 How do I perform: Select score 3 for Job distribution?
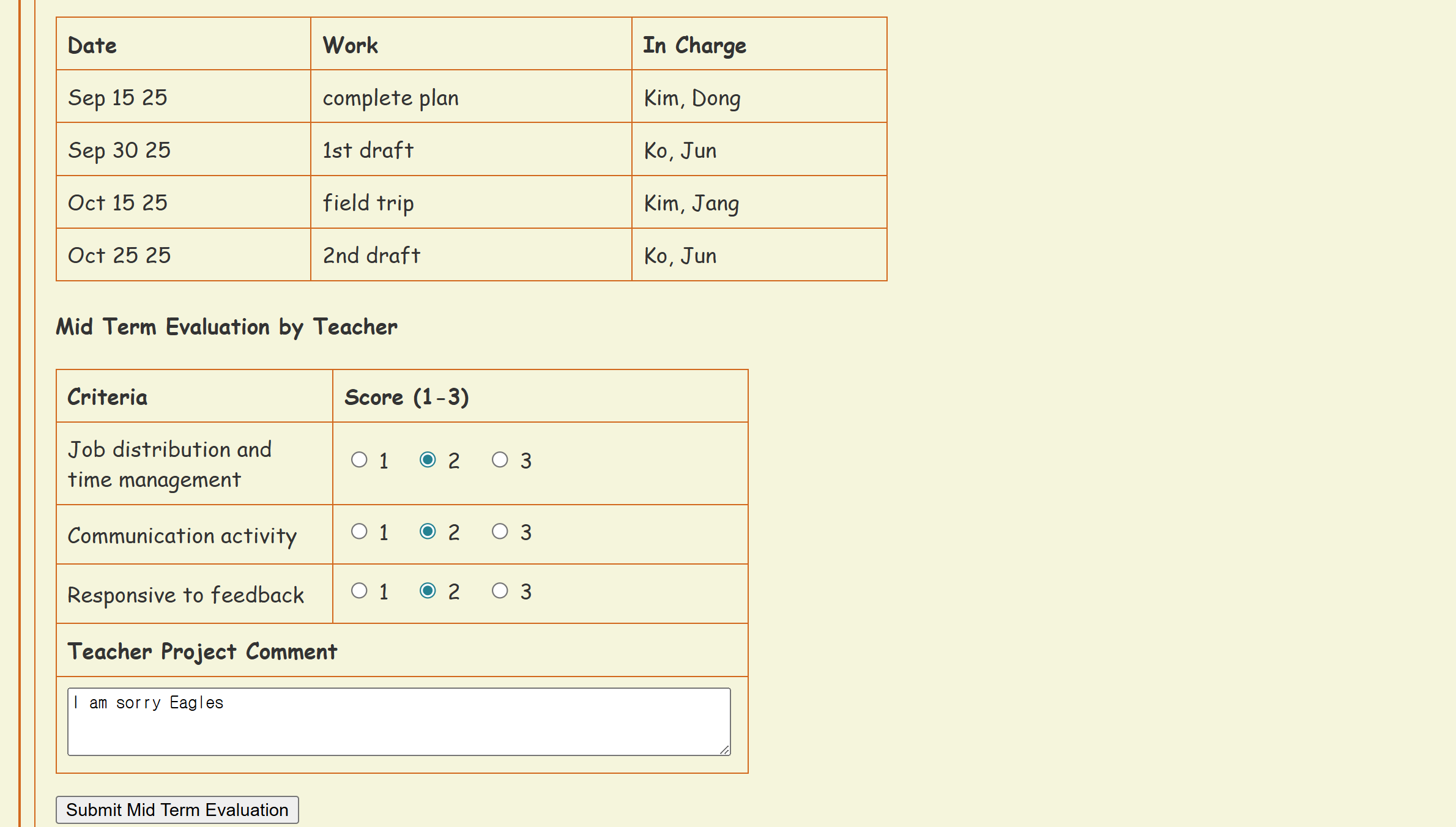(x=500, y=460)
